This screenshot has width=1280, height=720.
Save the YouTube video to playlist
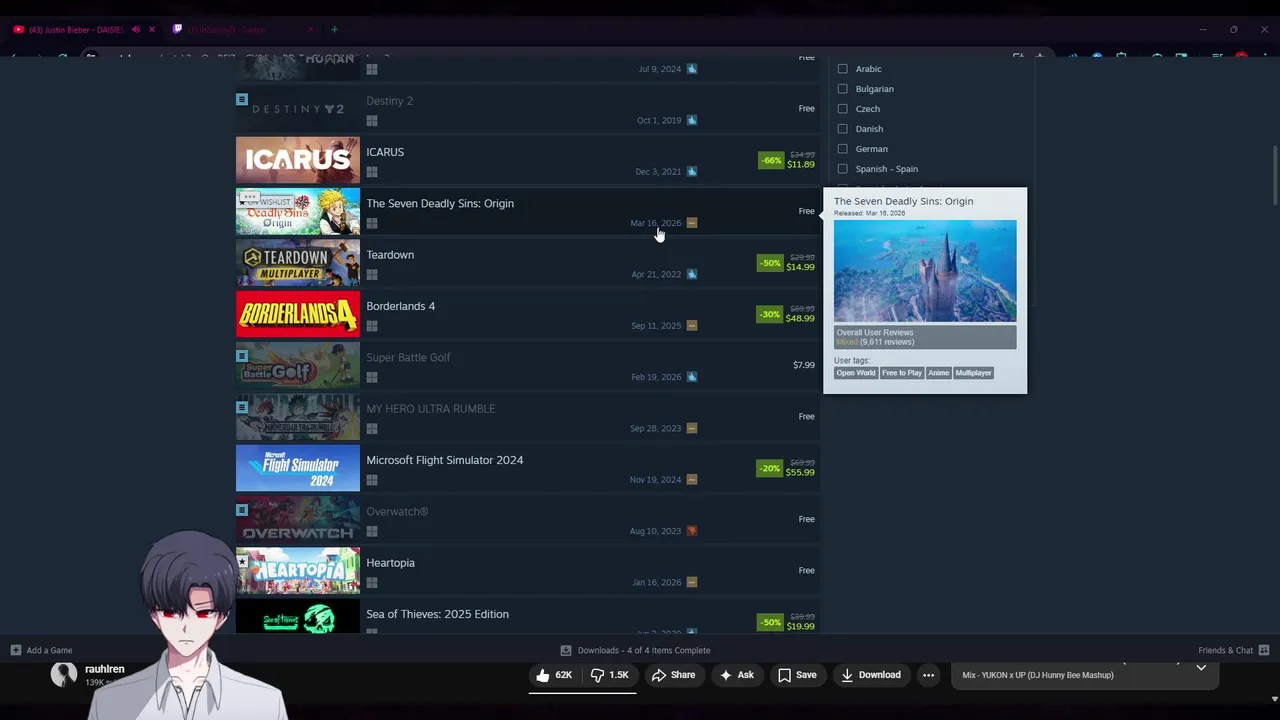pyautogui.click(x=797, y=675)
